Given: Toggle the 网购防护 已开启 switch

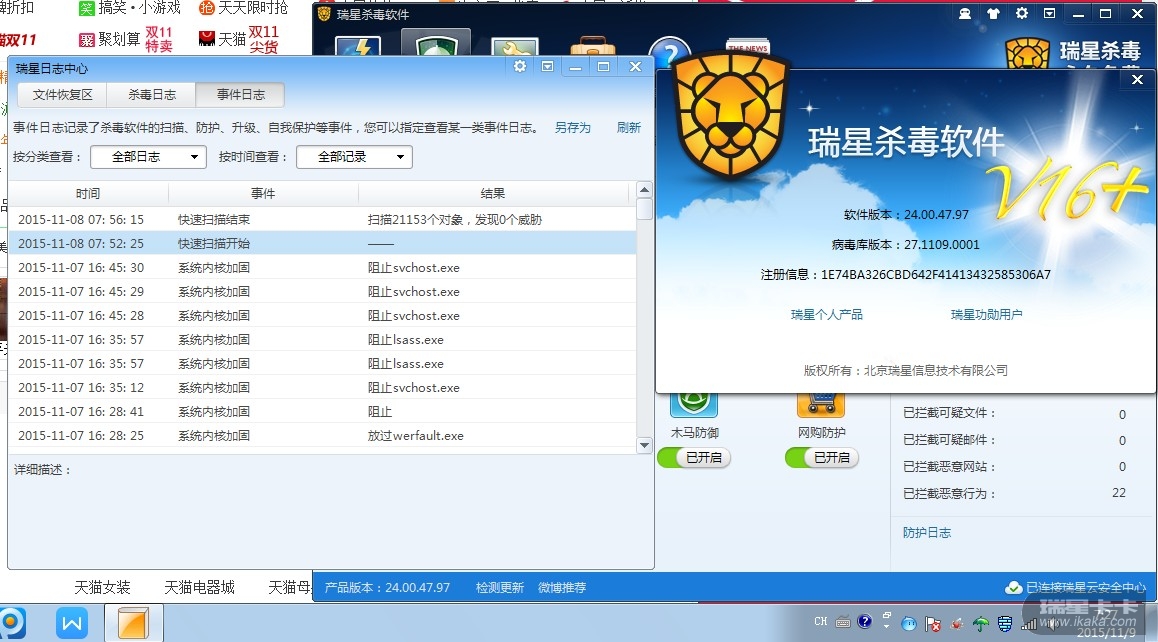Looking at the screenshot, I should click(822, 457).
